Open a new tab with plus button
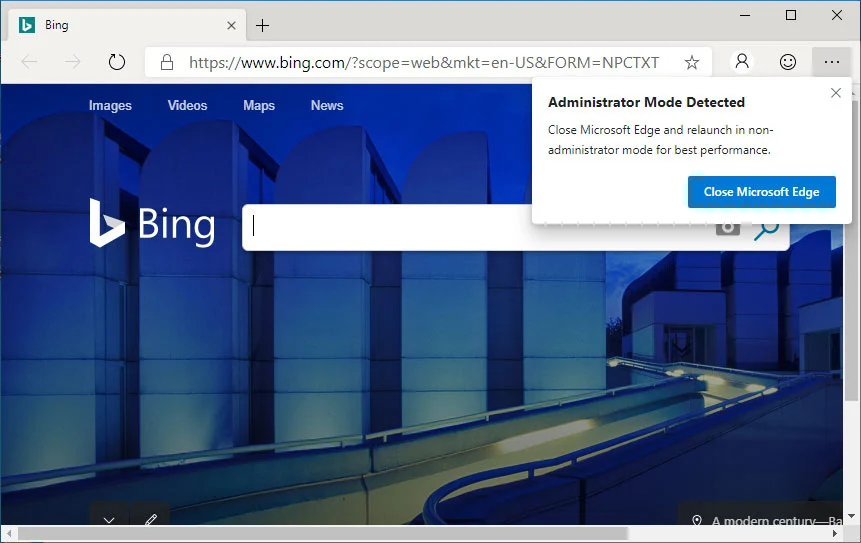 click(x=262, y=25)
